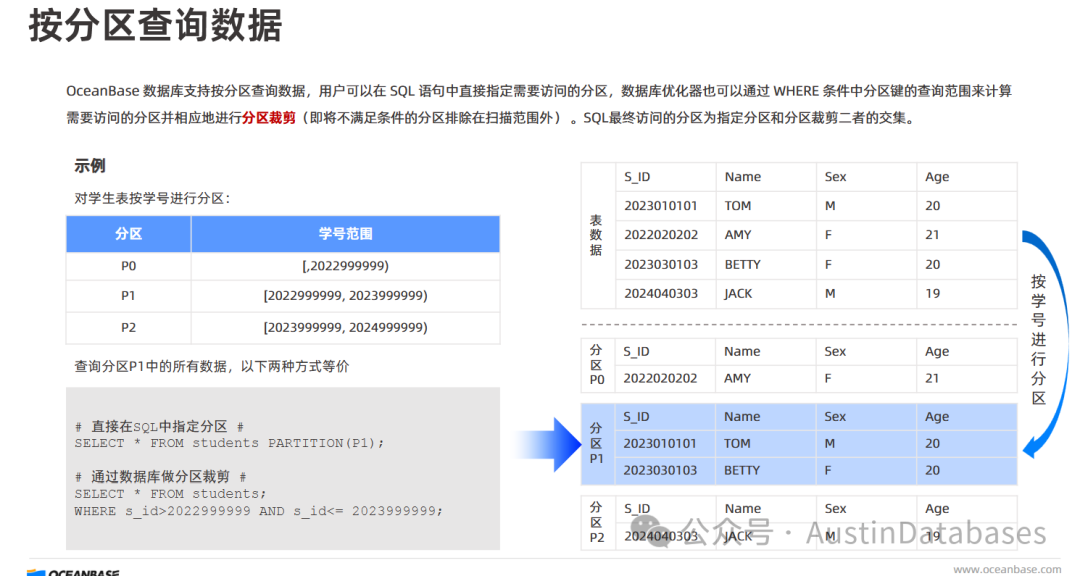Click 2022020202 in the 表数据 table
The image size is (1080, 576).
[661, 235]
